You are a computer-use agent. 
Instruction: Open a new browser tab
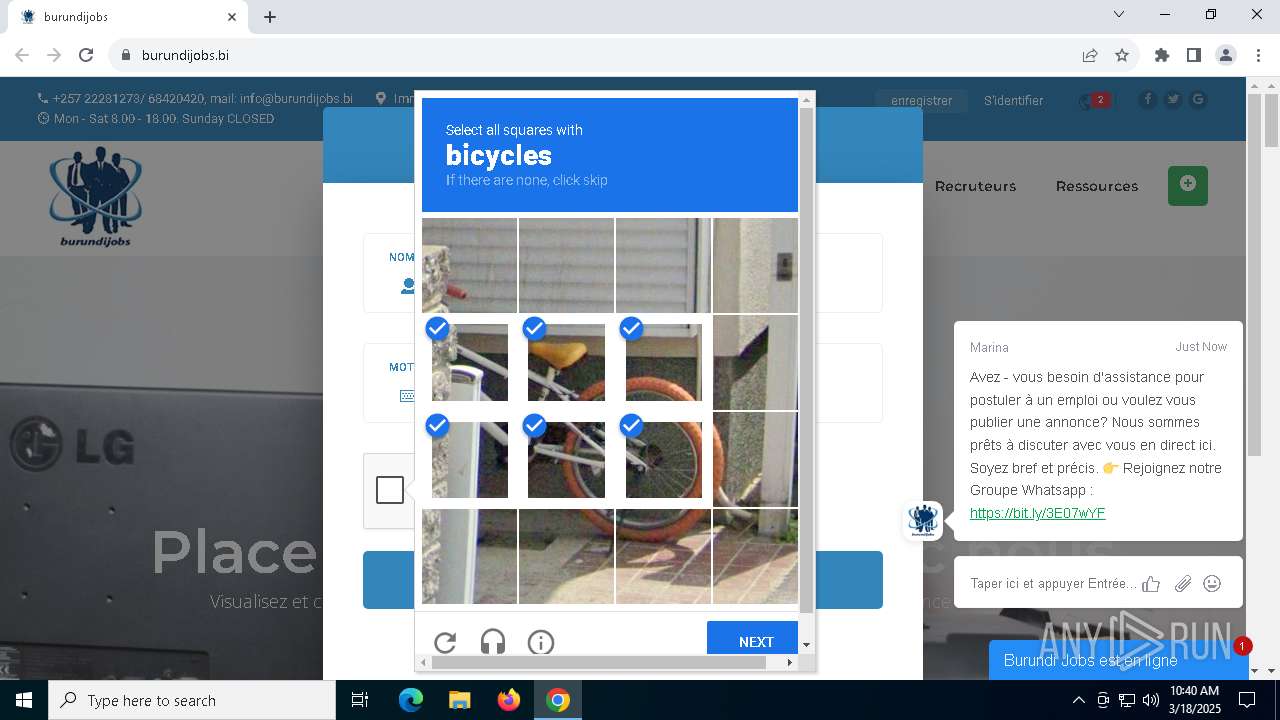point(270,17)
